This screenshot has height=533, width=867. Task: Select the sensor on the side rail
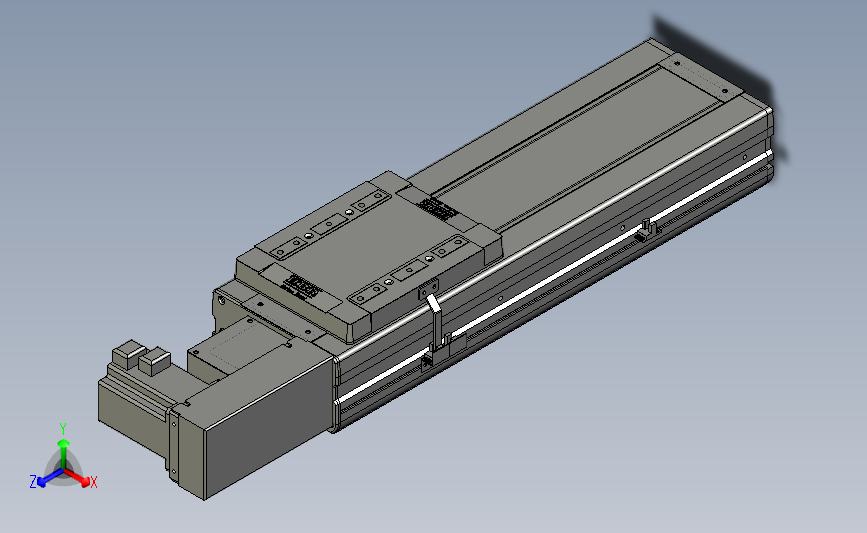click(x=647, y=230)
